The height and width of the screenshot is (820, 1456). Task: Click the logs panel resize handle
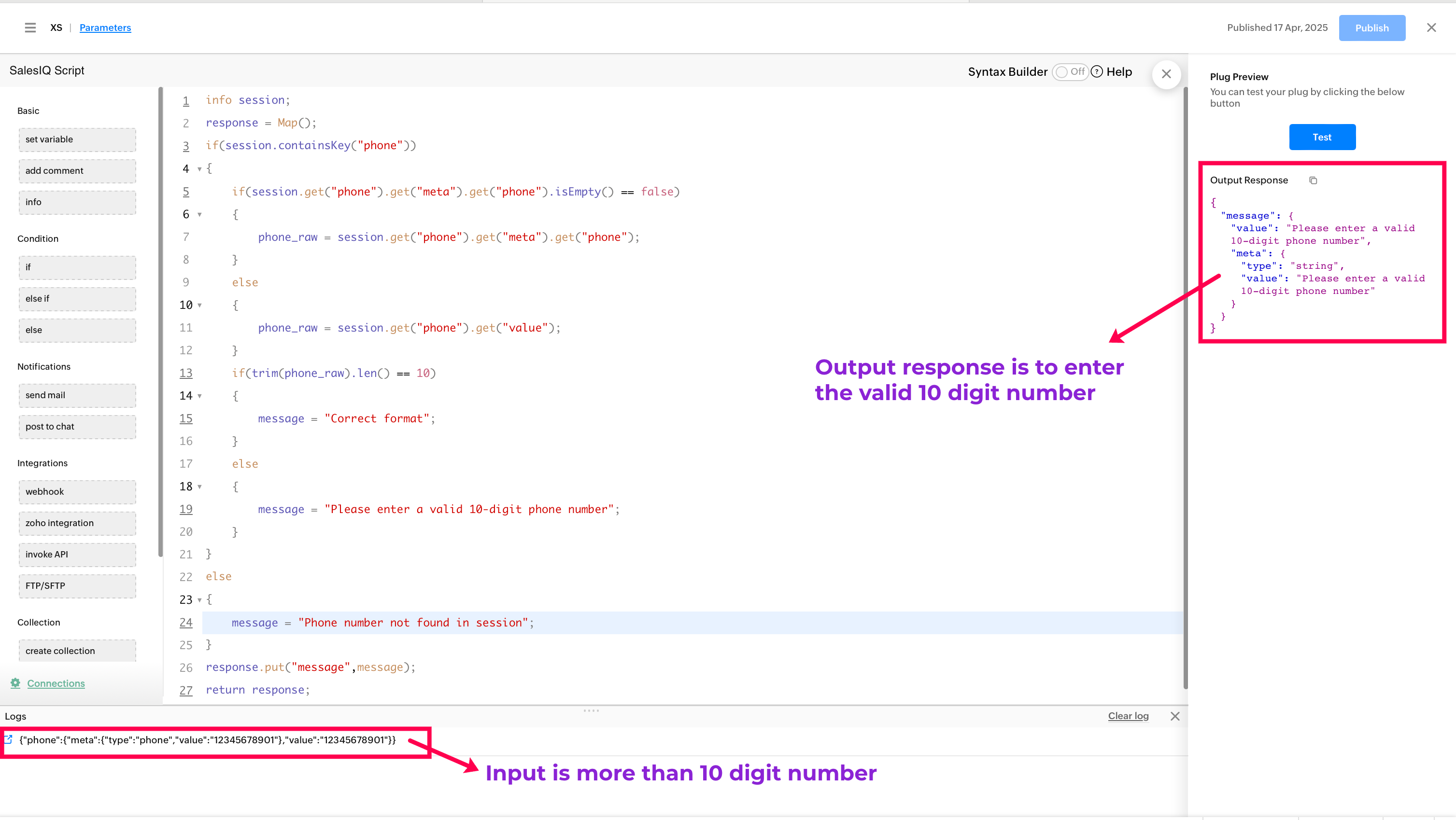click(591, 710)
